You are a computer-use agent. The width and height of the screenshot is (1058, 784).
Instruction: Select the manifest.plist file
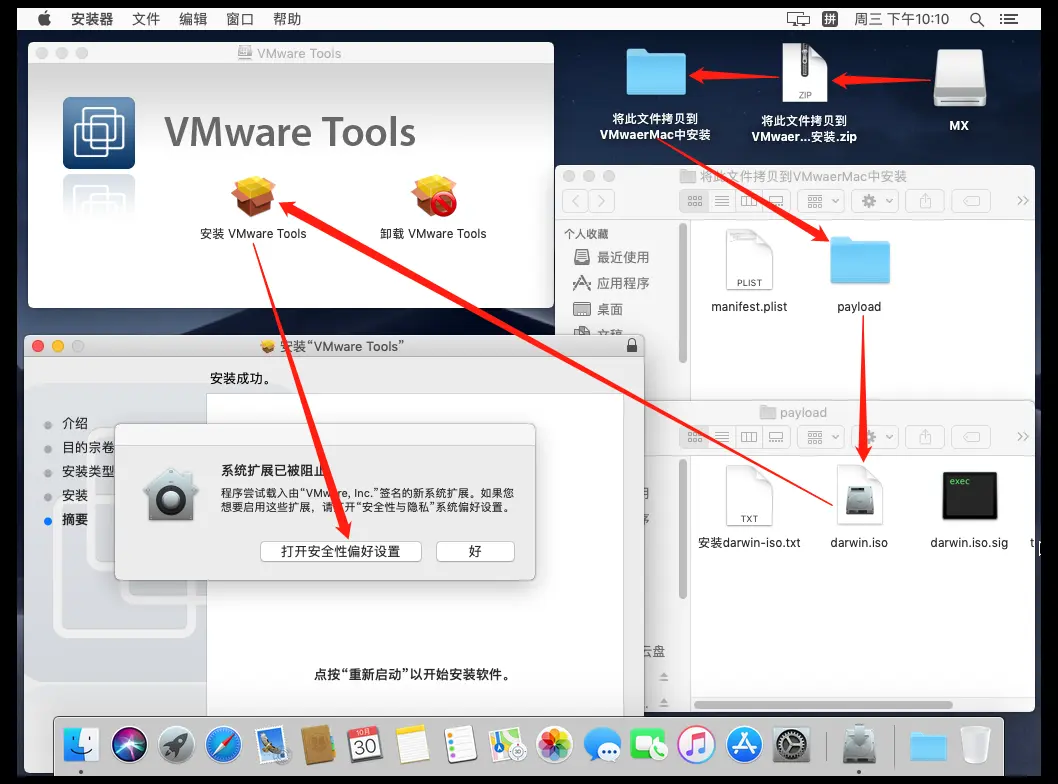tap(749, 260)
